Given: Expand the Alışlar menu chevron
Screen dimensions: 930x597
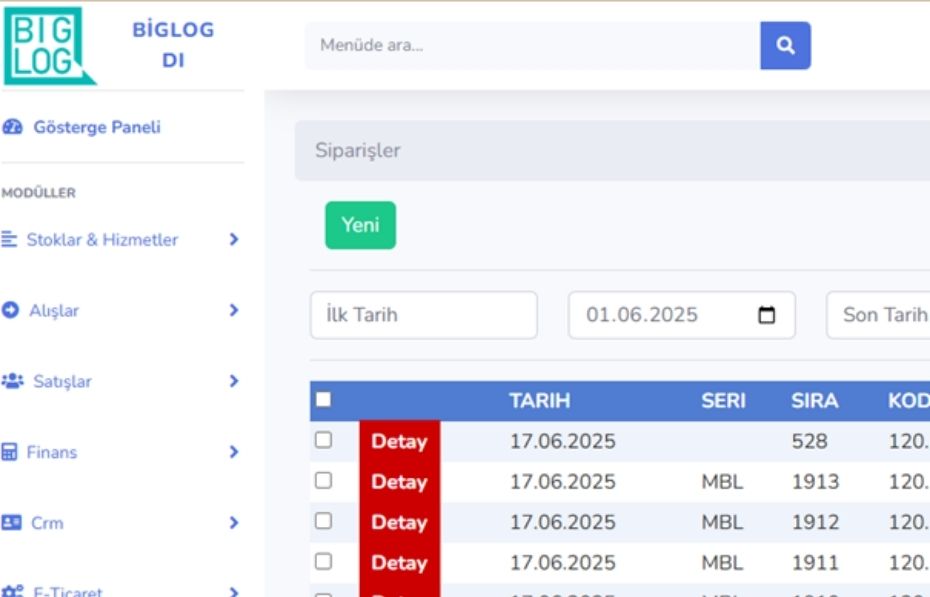Looking at the screenshot, I should point(233,311).
